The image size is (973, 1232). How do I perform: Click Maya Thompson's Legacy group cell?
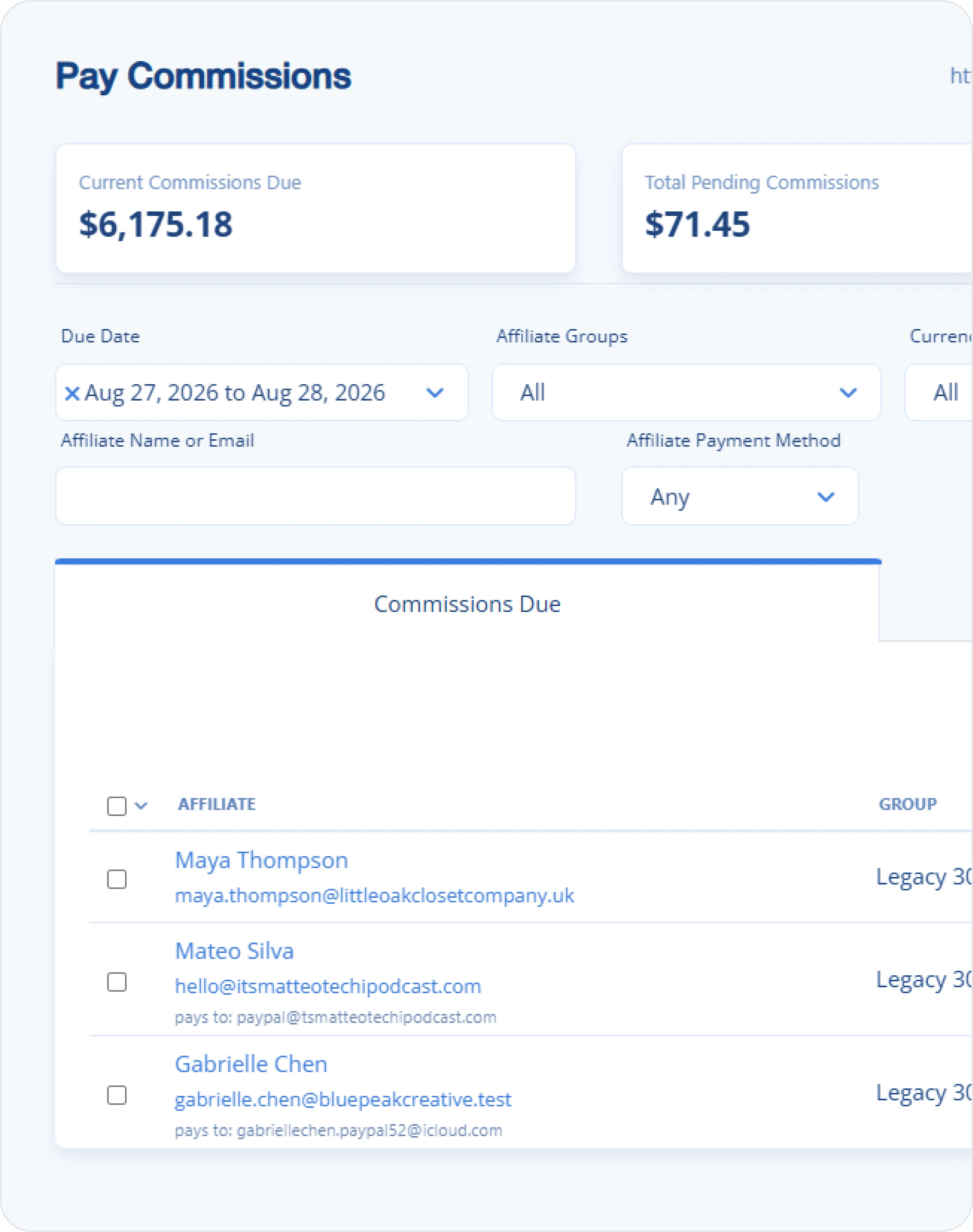point(924,877)
